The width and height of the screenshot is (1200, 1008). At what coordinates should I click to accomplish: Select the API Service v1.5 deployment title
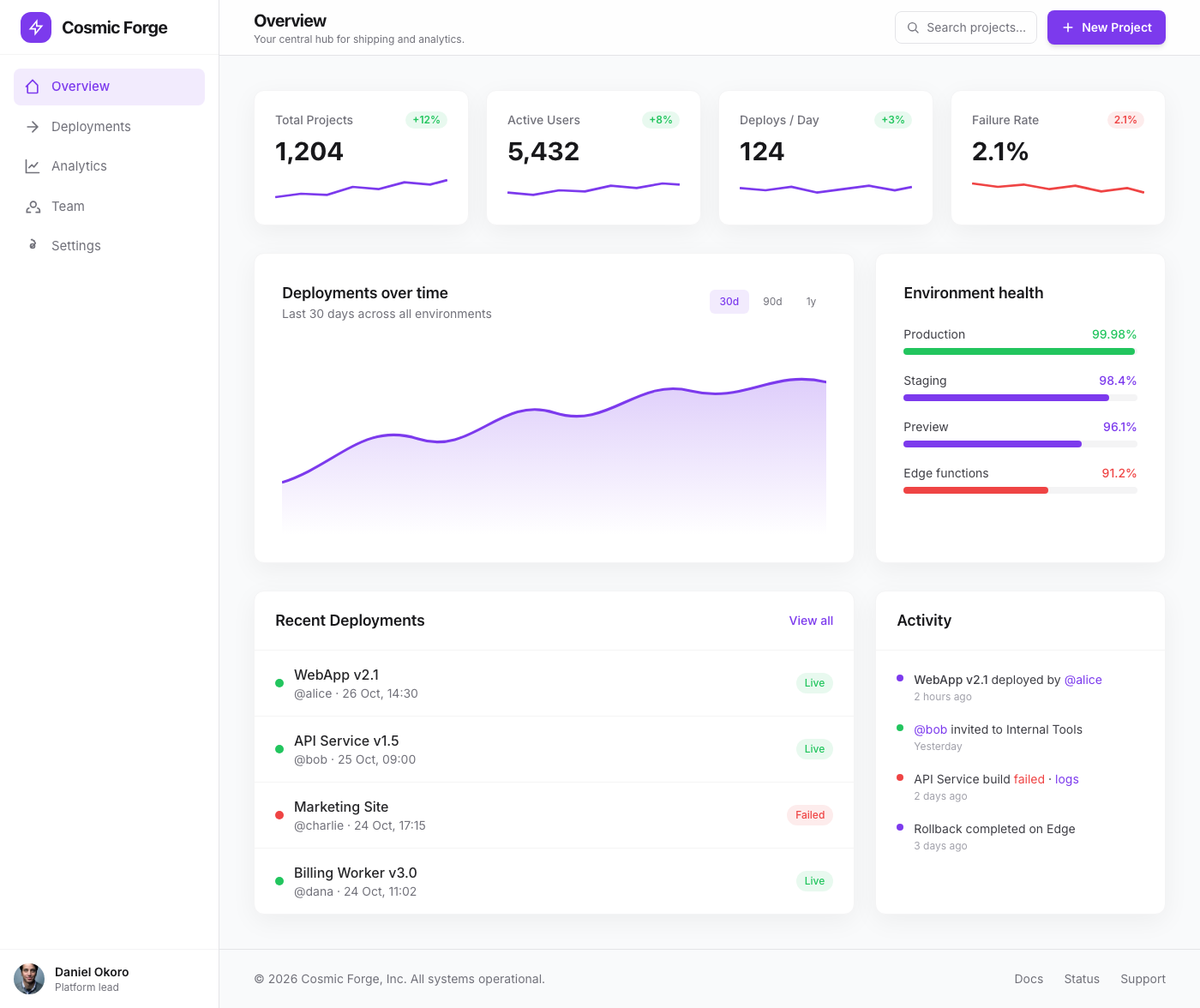346,741
